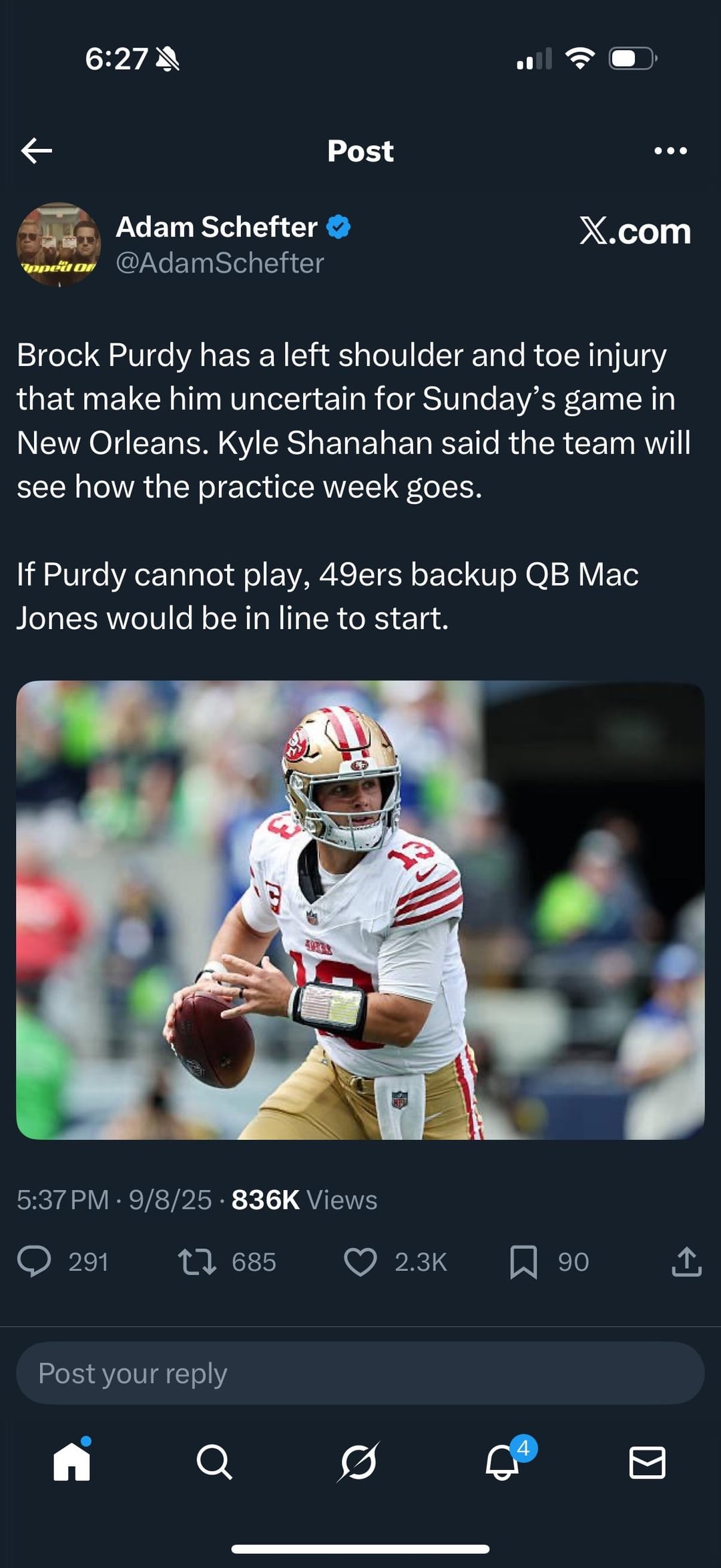Screen dimensions: 721x1568
Task: Go to the Home tab
Action: click(72, 1462)
